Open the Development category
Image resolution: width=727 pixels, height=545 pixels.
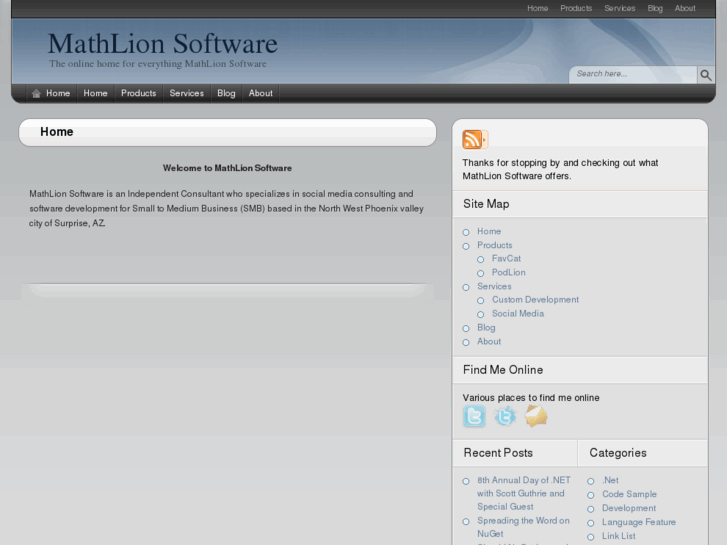point(629,508)
